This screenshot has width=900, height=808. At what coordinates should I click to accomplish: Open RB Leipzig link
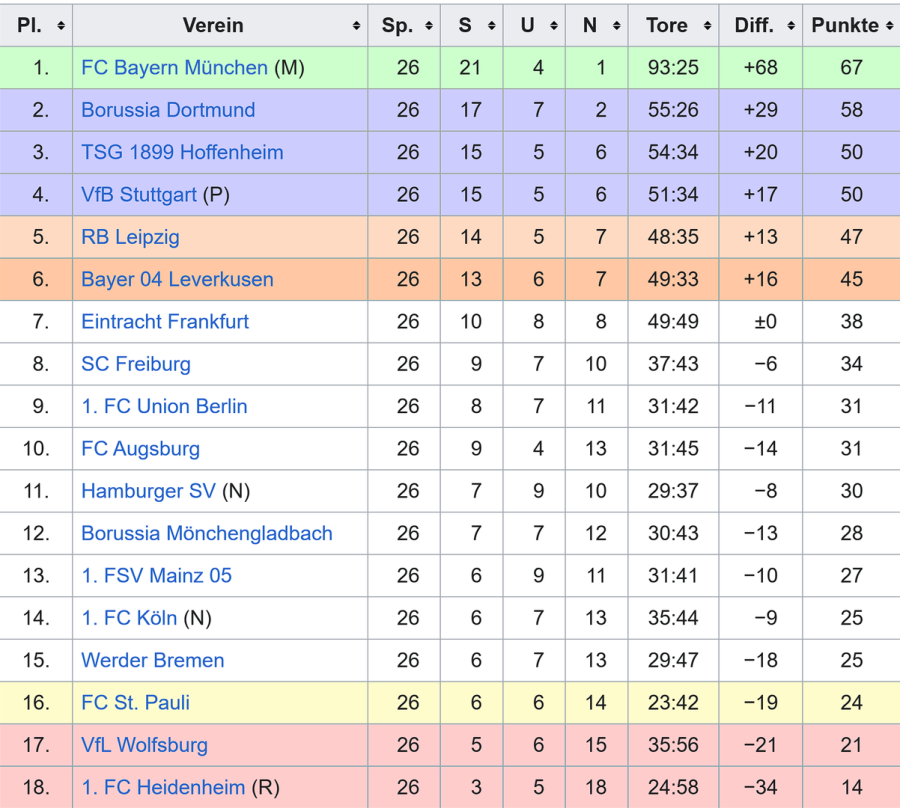tap(130, 237)
